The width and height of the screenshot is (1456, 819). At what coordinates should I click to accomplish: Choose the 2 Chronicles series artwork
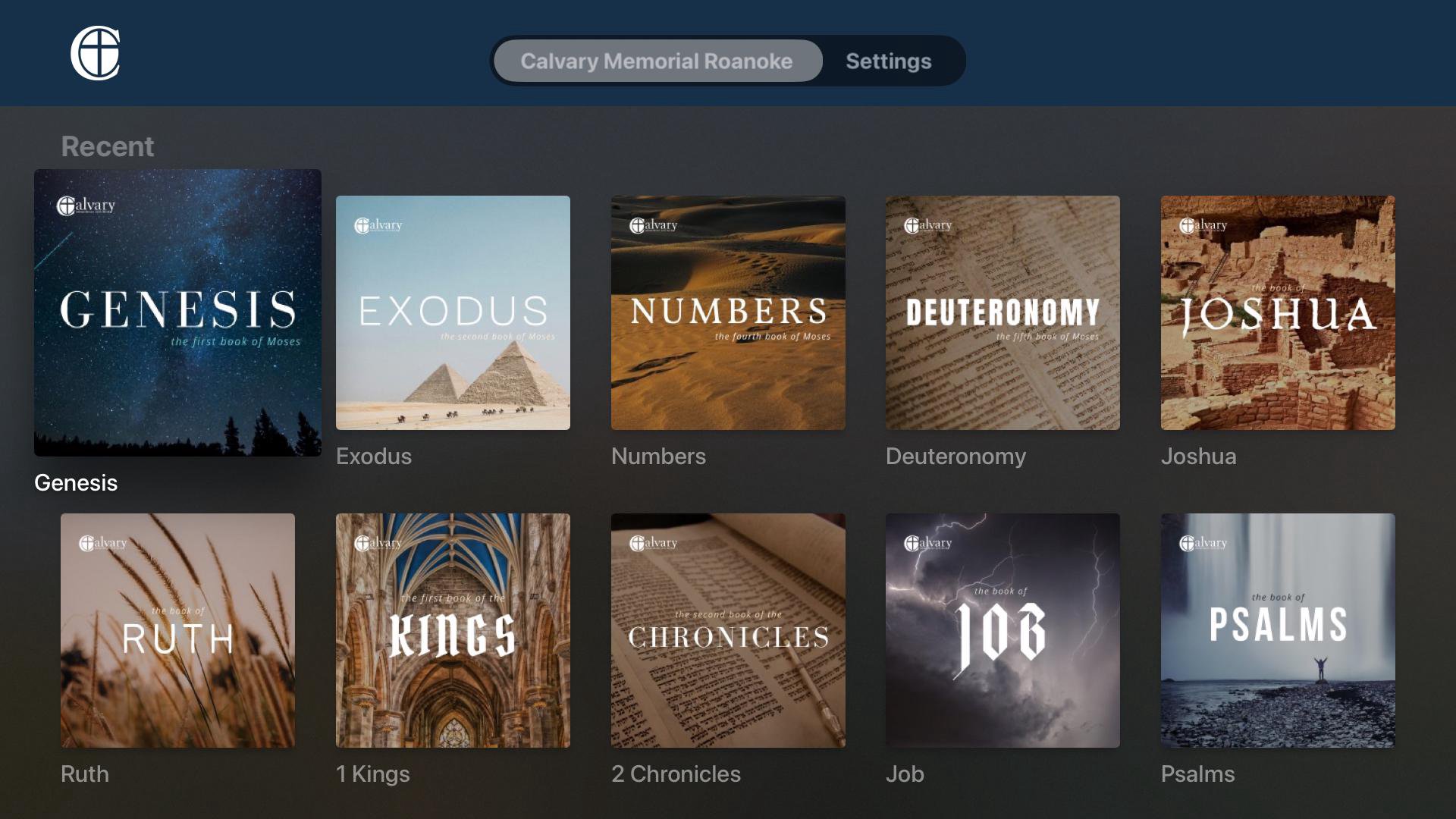pyautogui.click(x=728, y=630)
